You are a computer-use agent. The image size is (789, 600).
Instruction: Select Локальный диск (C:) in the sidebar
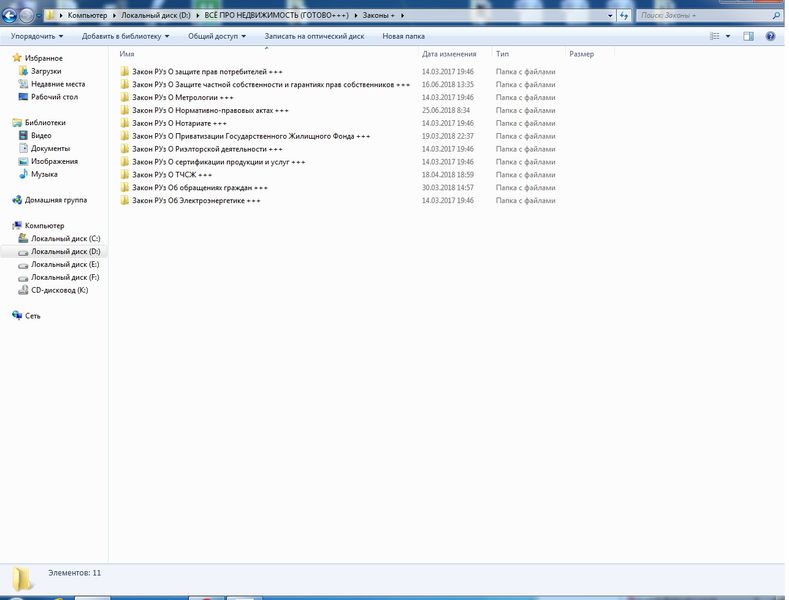65,239
